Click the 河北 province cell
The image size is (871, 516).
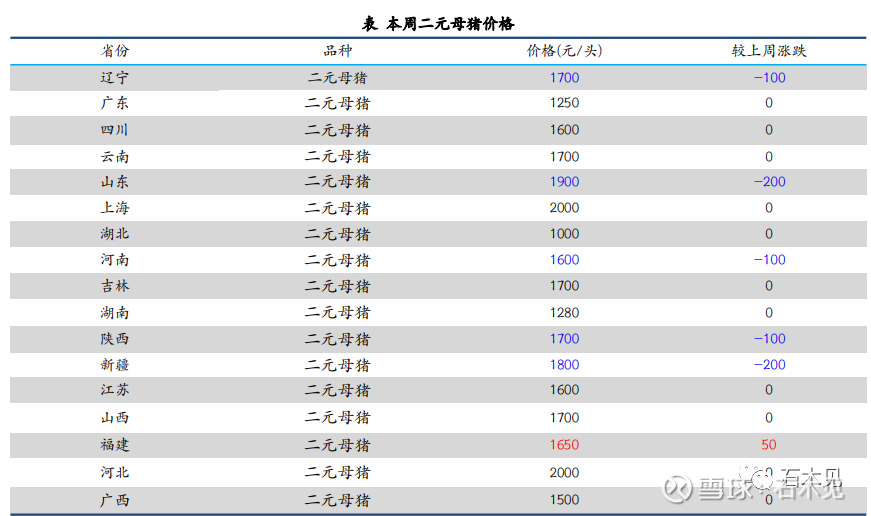[115, 473]
